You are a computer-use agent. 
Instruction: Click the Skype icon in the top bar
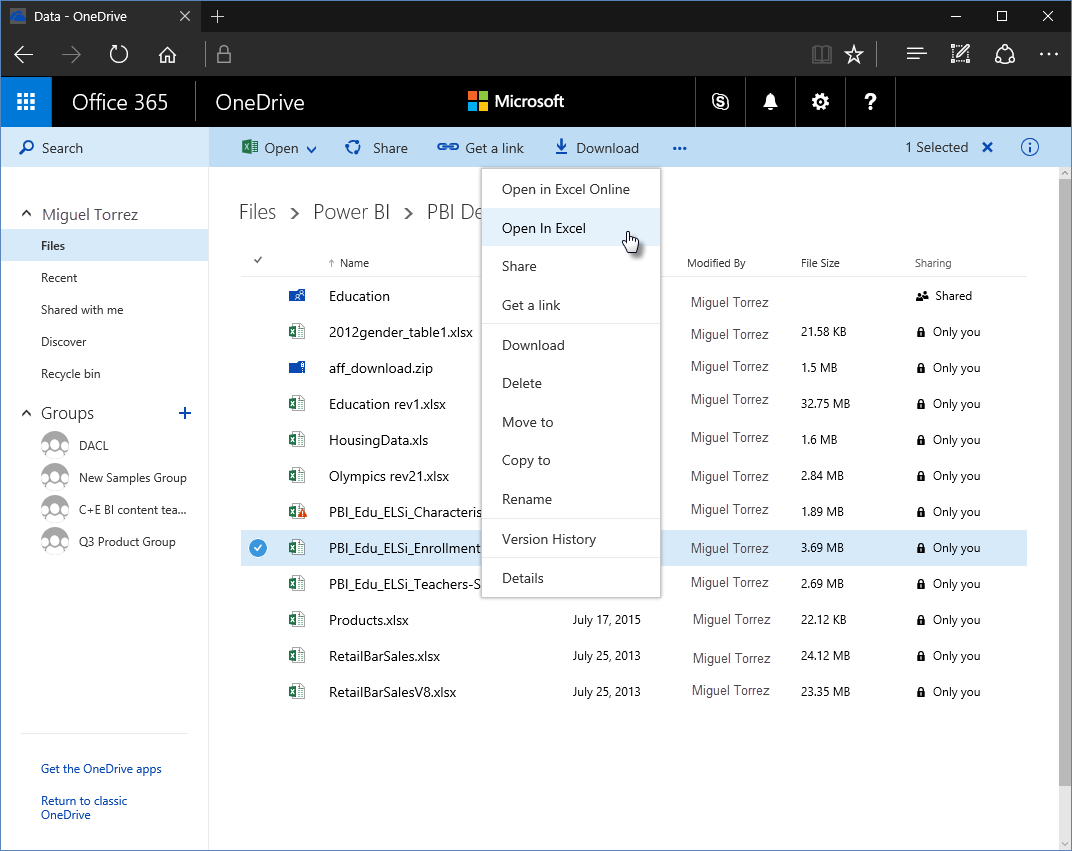click(x=720, y=101)
